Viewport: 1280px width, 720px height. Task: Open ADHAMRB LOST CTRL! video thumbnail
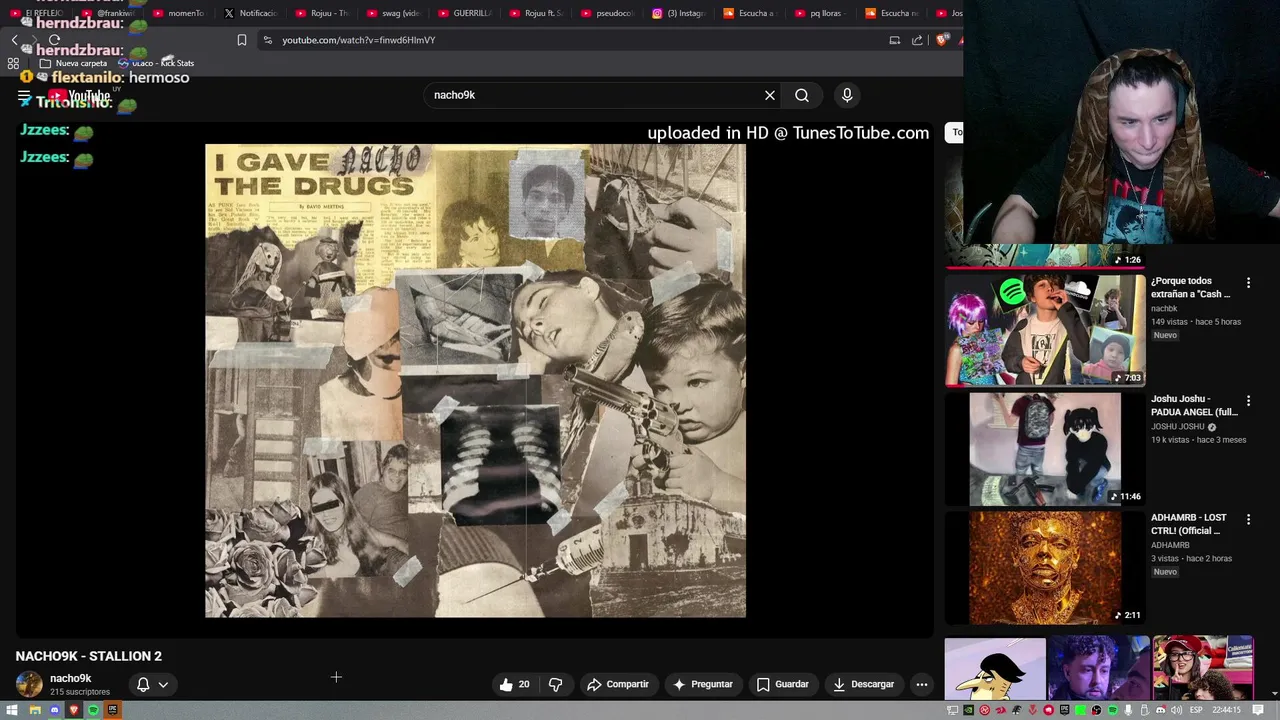(1045, 567)
